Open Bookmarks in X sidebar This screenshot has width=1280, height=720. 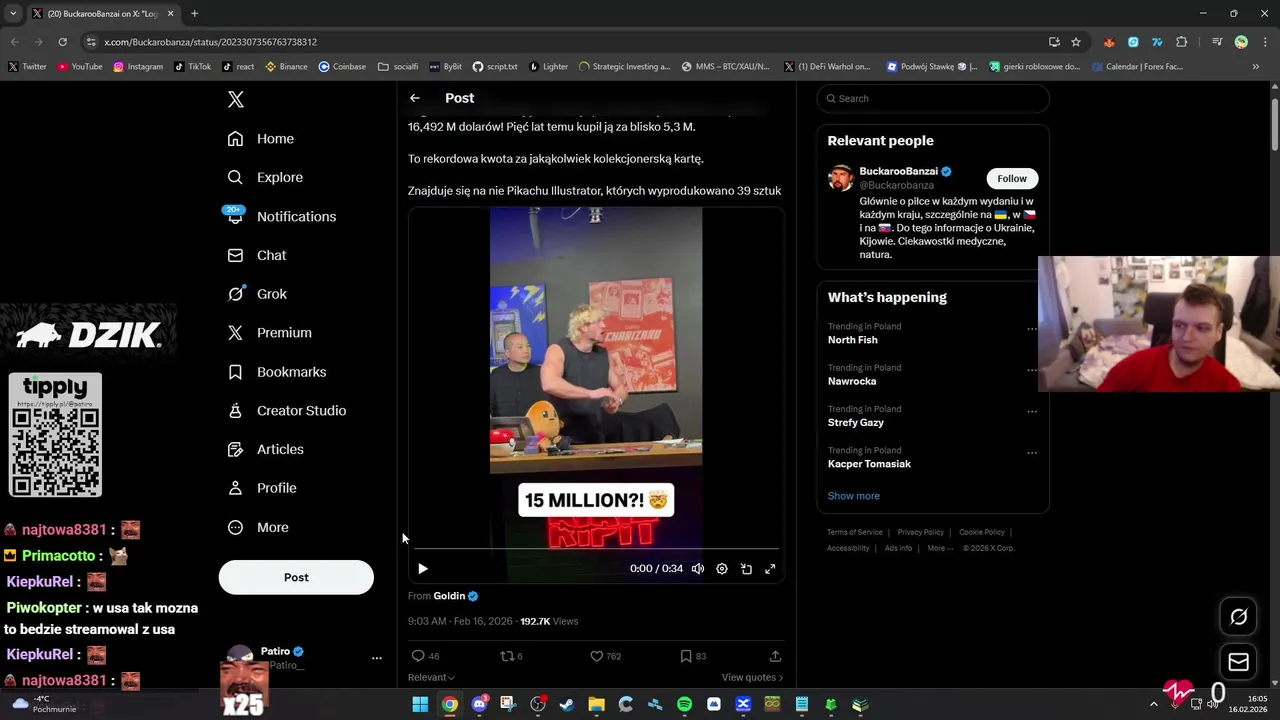277,372
